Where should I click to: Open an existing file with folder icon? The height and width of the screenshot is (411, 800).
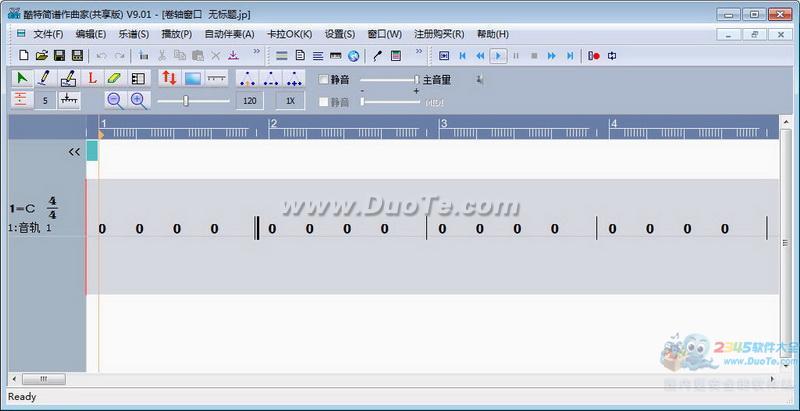pos(42,56)
